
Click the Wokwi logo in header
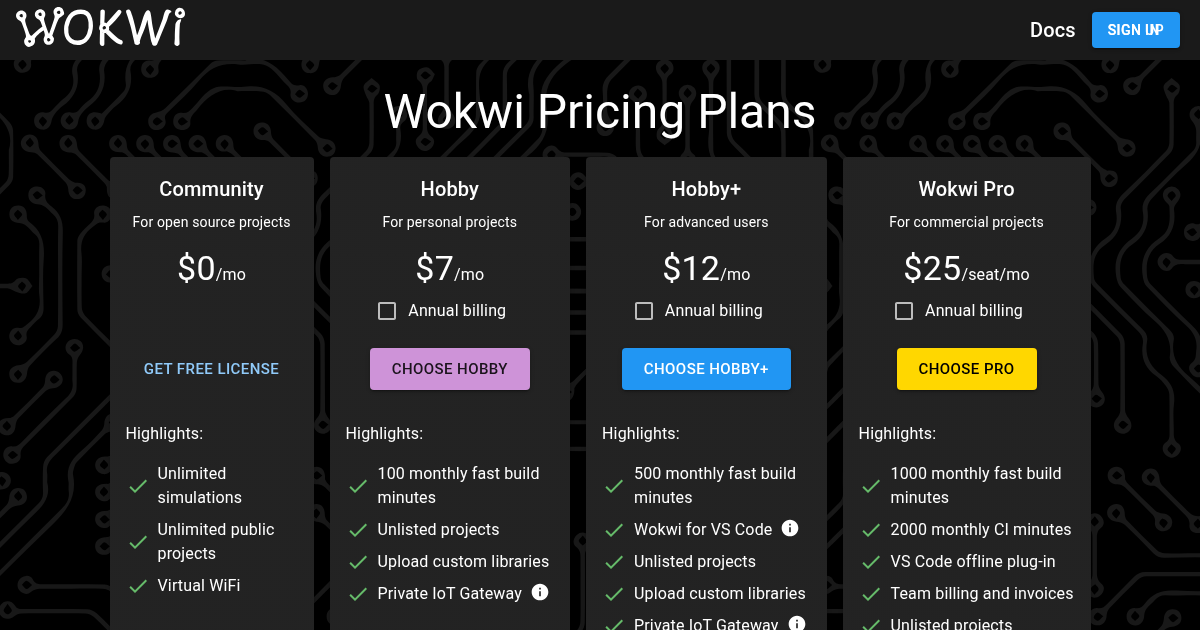tap(100, 29)
